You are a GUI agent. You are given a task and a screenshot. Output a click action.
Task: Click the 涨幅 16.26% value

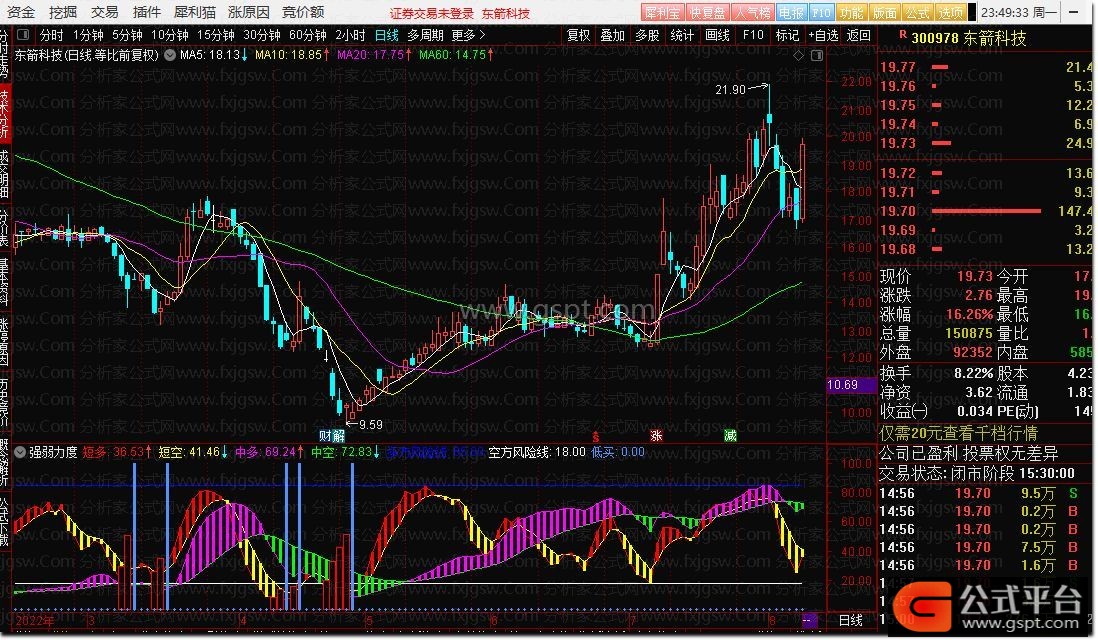[970, 314]
